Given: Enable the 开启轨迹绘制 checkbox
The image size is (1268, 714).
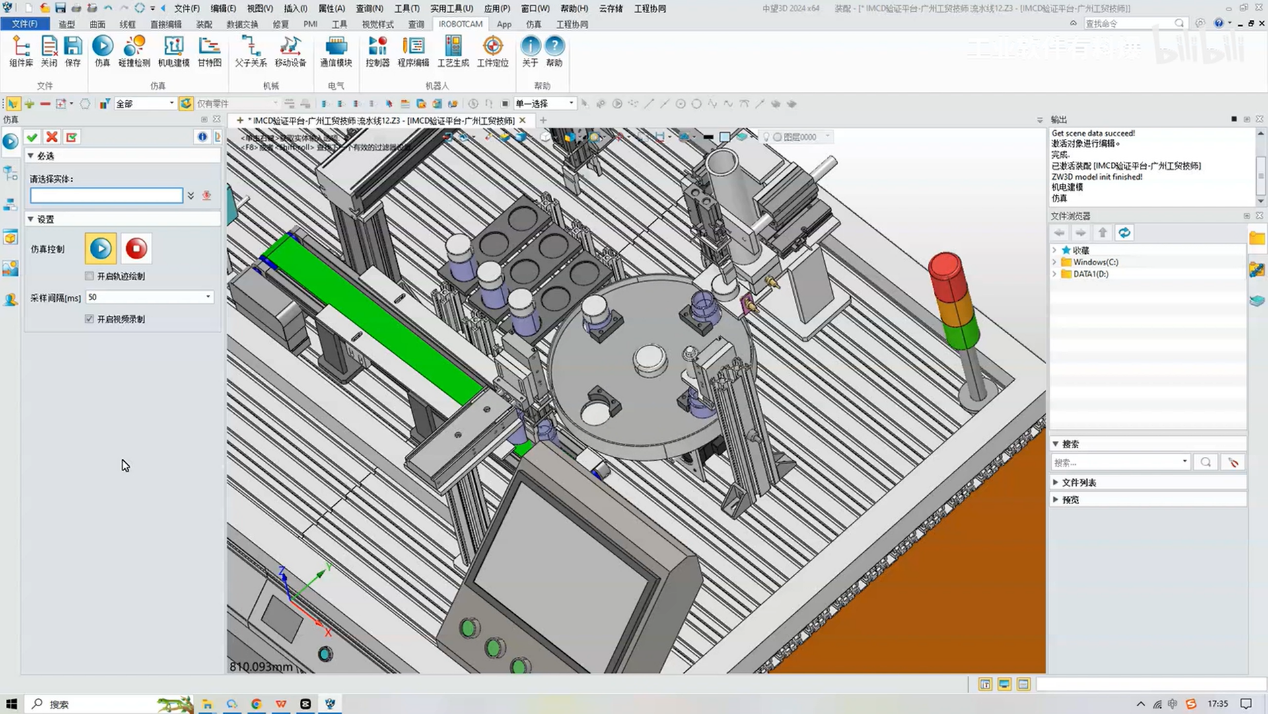Looking at the screenshot, I should pos(90,276).
